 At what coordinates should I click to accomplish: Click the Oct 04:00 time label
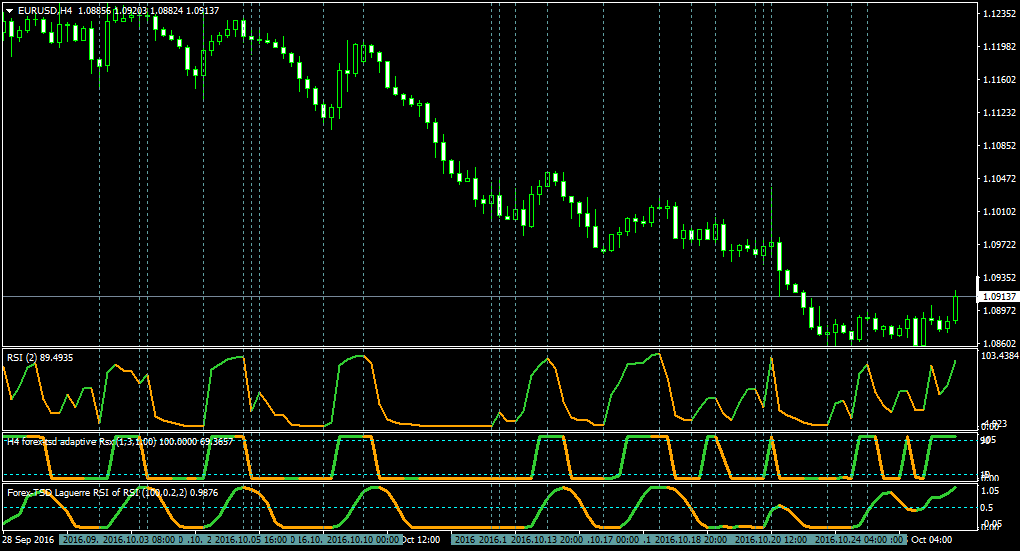932,540
